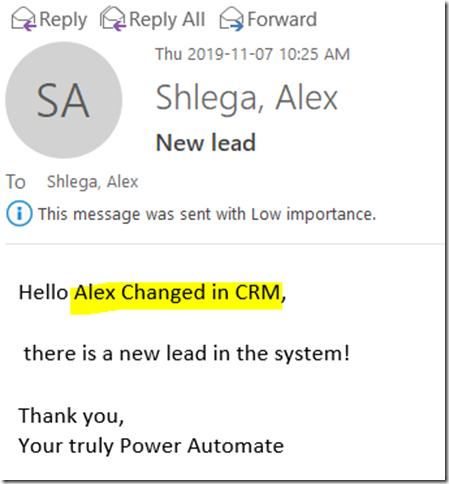Click highlighted text Alex Changed in CRM
This screenshot has width=449, height=484.
pos(177,293)
